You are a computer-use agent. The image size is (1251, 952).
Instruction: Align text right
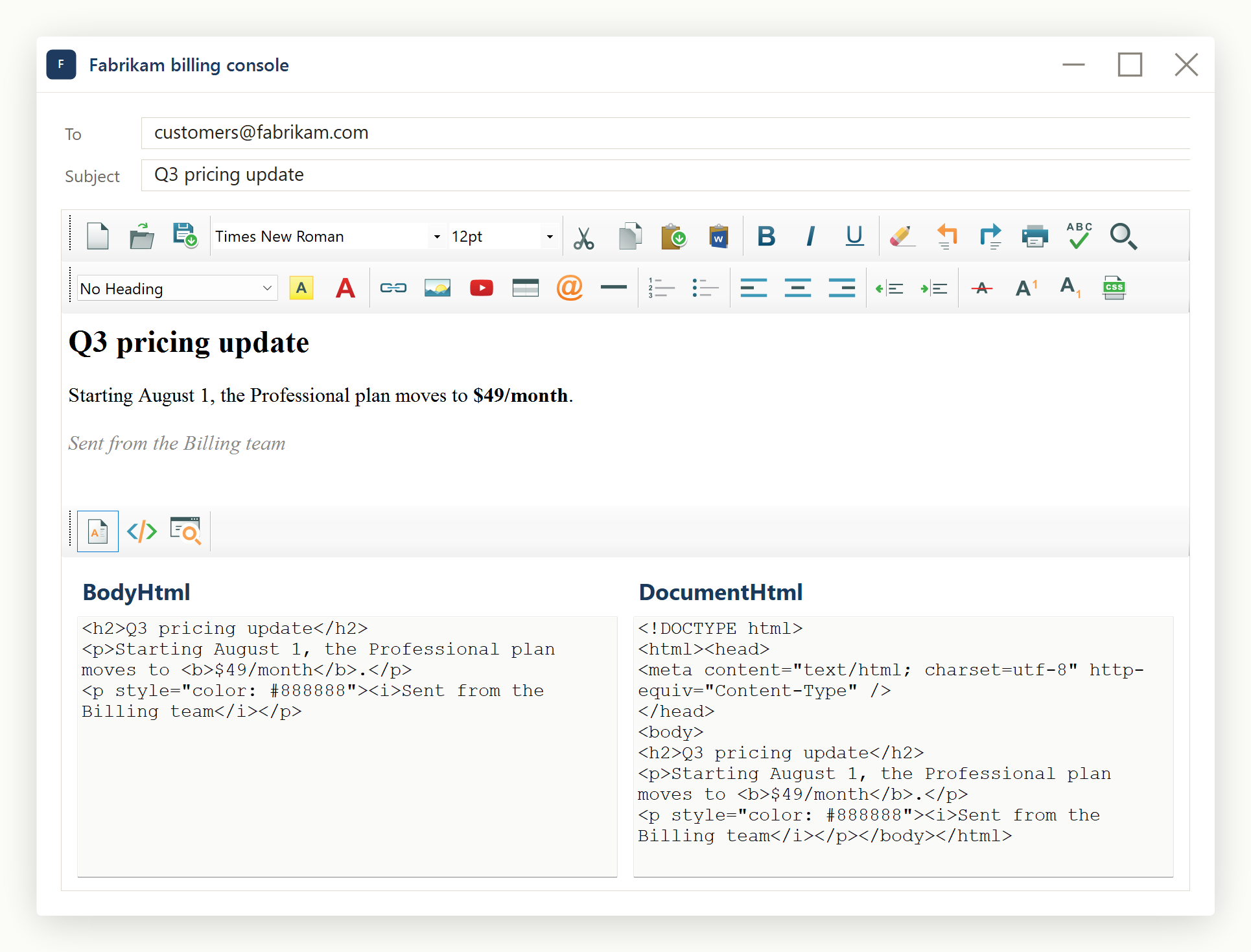click(x=842, y=288)
